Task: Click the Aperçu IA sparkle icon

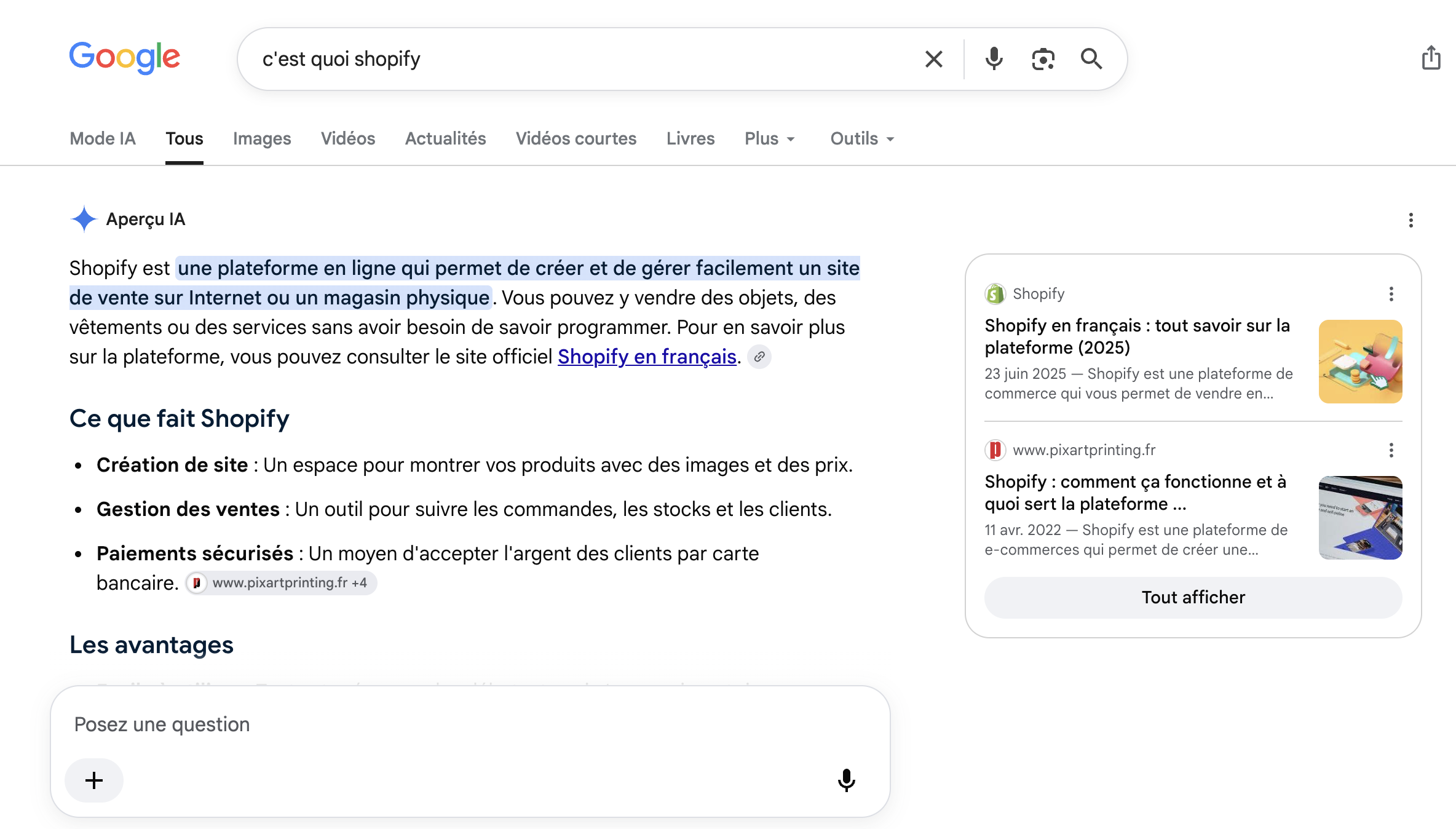Action: click(84, 219)
